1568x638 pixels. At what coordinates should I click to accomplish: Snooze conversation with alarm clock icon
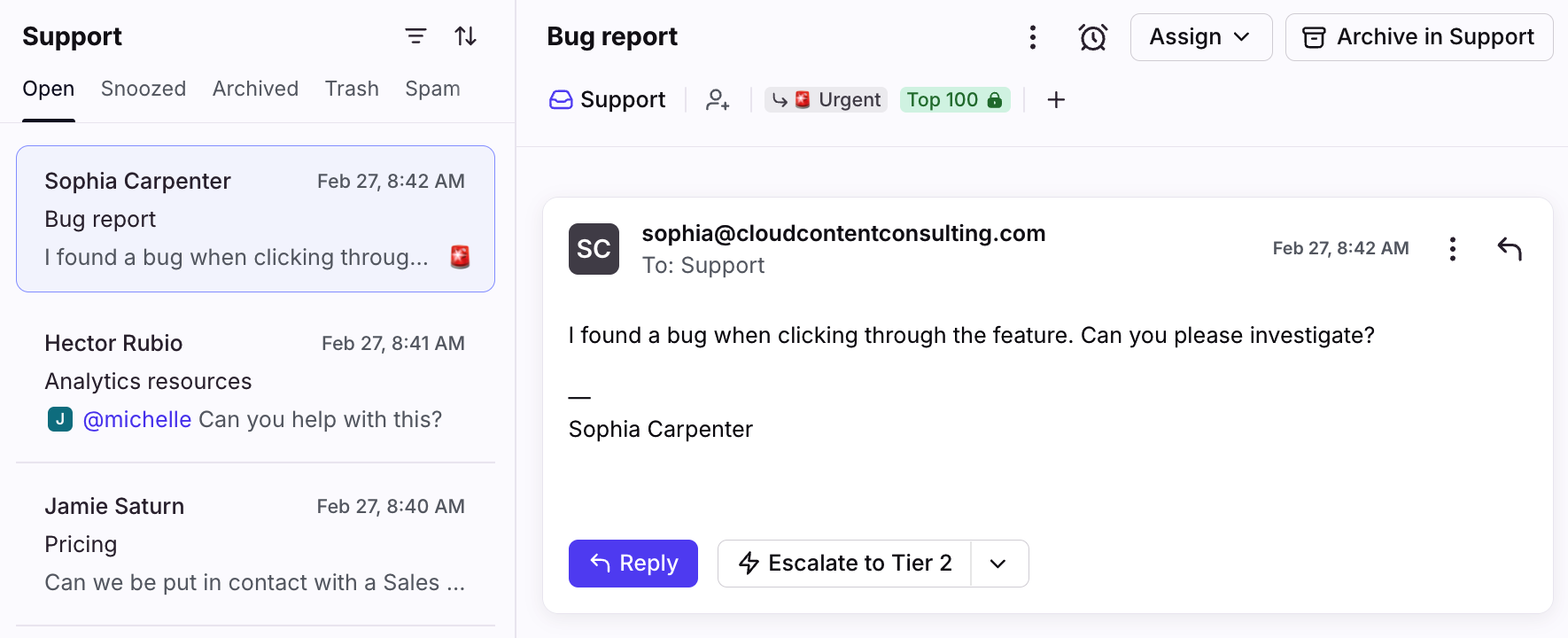[1092, 37]
